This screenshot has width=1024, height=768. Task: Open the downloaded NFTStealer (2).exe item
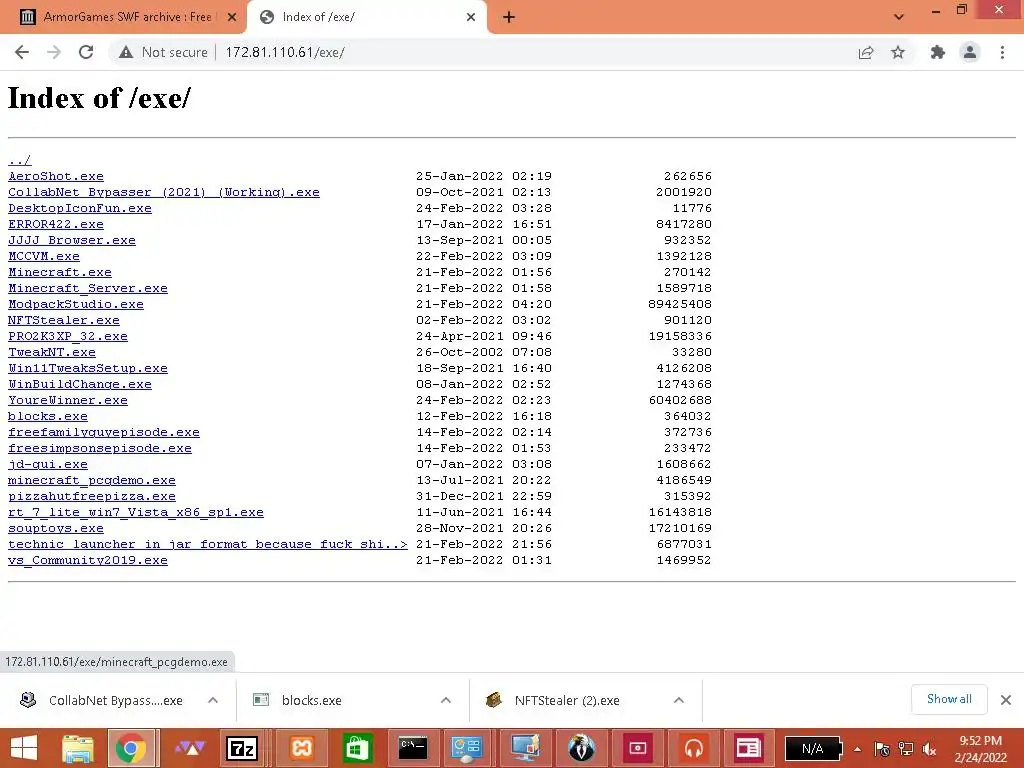(555, 700)
